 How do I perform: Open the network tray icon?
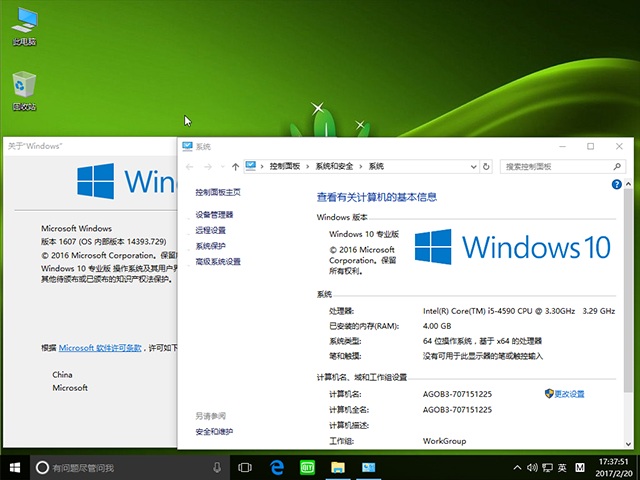tap(547, 468)
